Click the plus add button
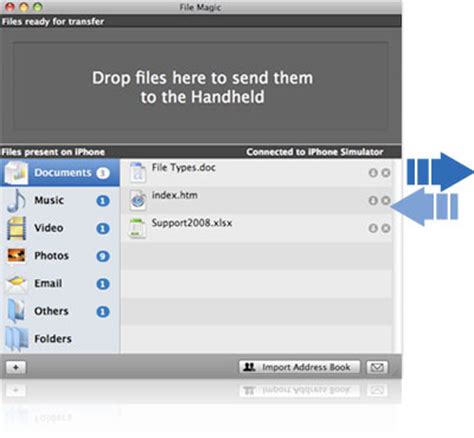This screenshot has height=438, width=474. point(16,367)
